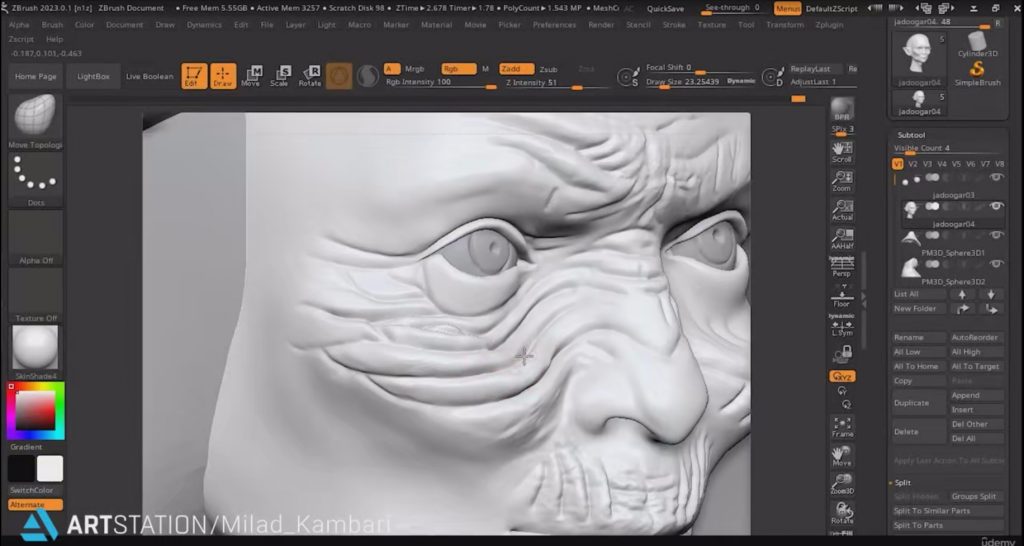The image size is (1024, 546).
Task: Toggle XYZ rotation mode
Action: coord(842,376)
